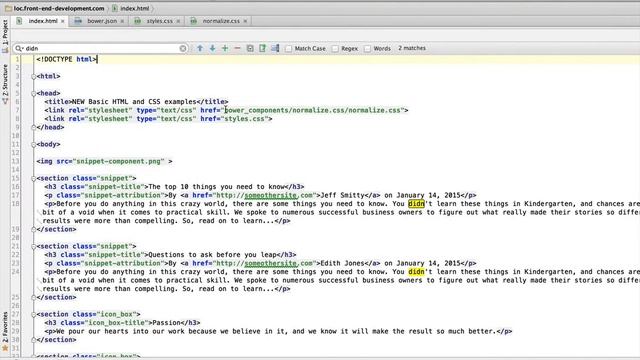This screenshot has width=640, height=360.
Task: Click normalize.css href path on line 7
Action: (313, 110)
